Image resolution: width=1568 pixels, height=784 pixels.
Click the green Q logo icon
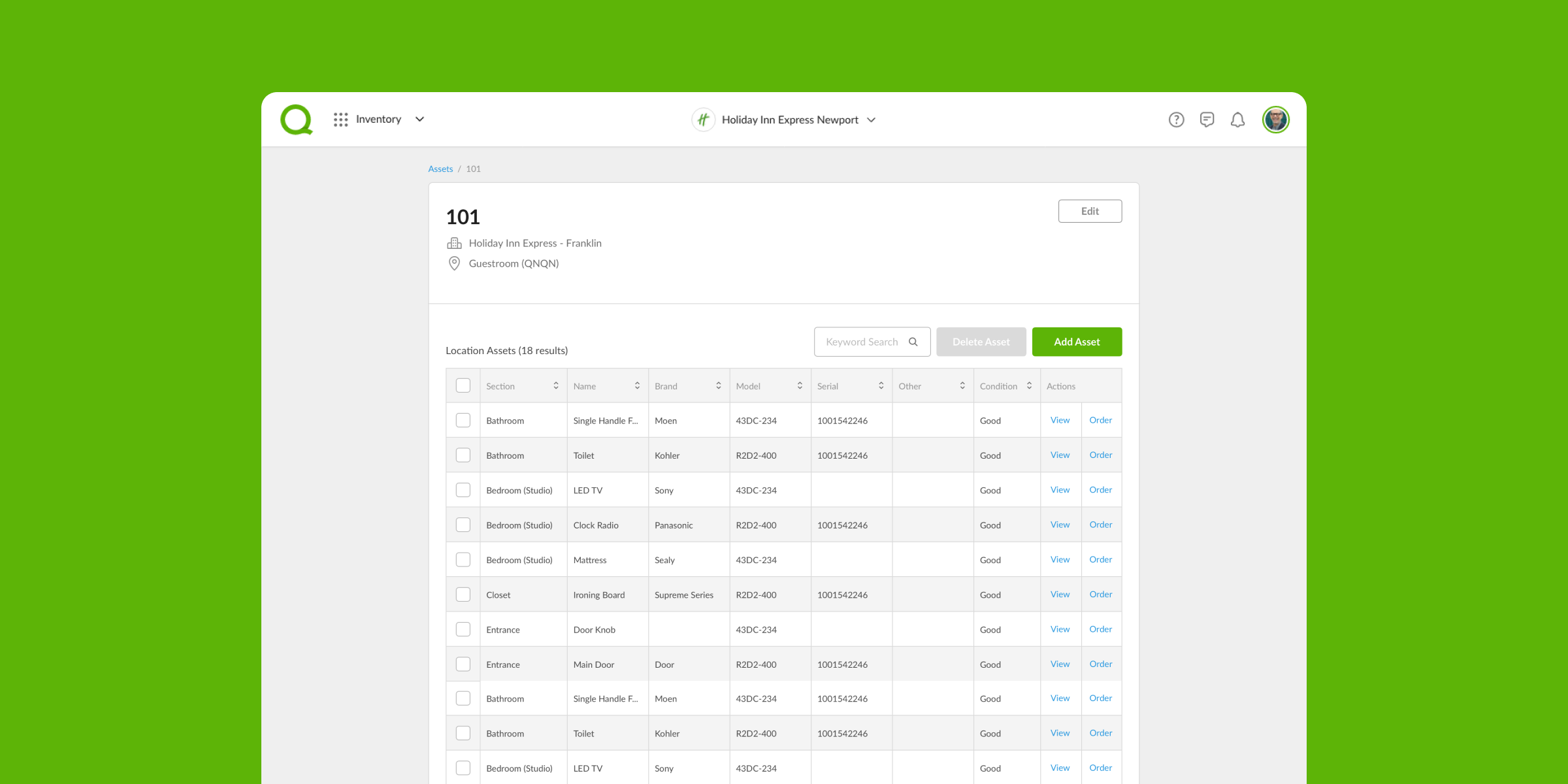coord(296,120)
